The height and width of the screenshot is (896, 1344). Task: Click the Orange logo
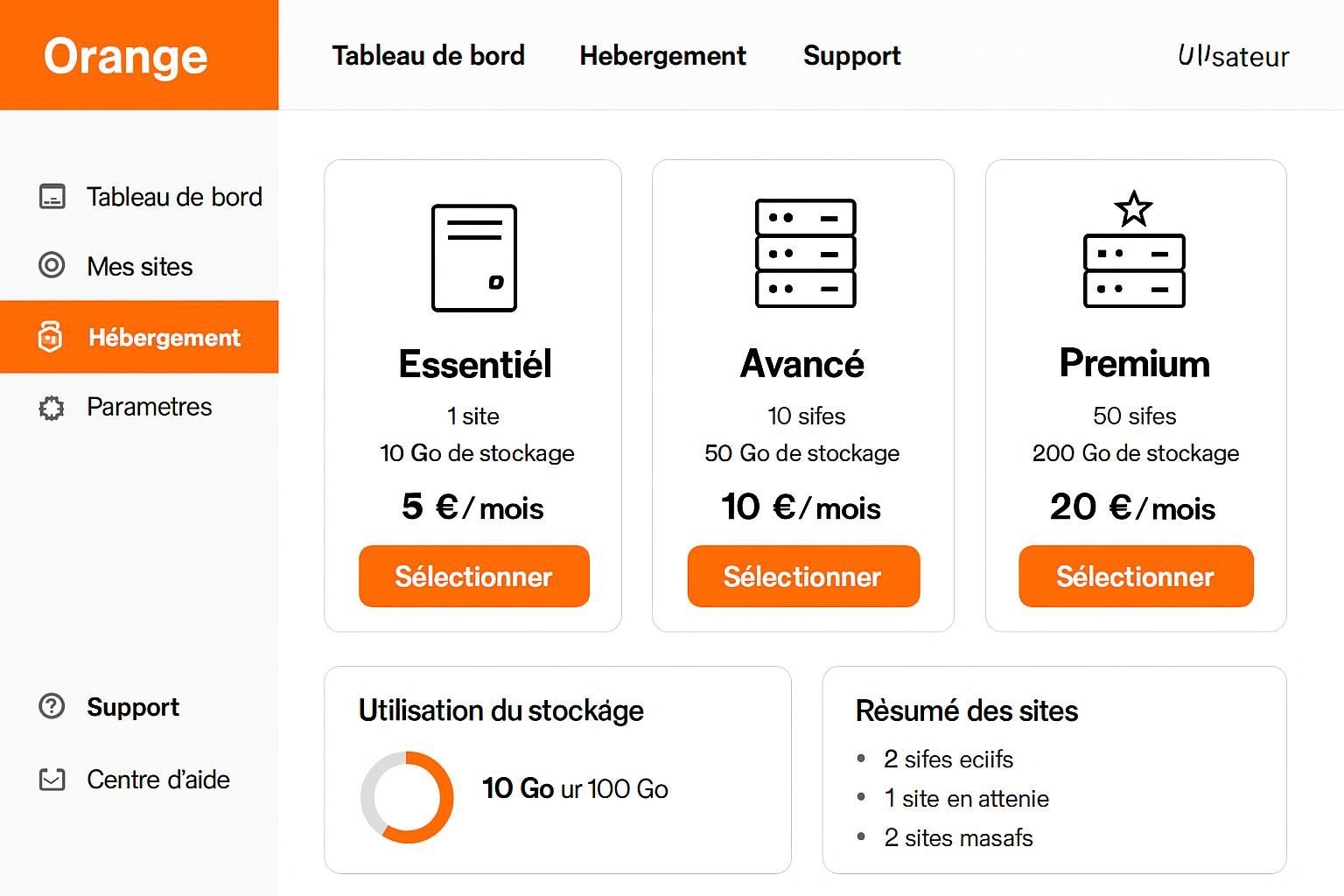[x=126, y=55]
